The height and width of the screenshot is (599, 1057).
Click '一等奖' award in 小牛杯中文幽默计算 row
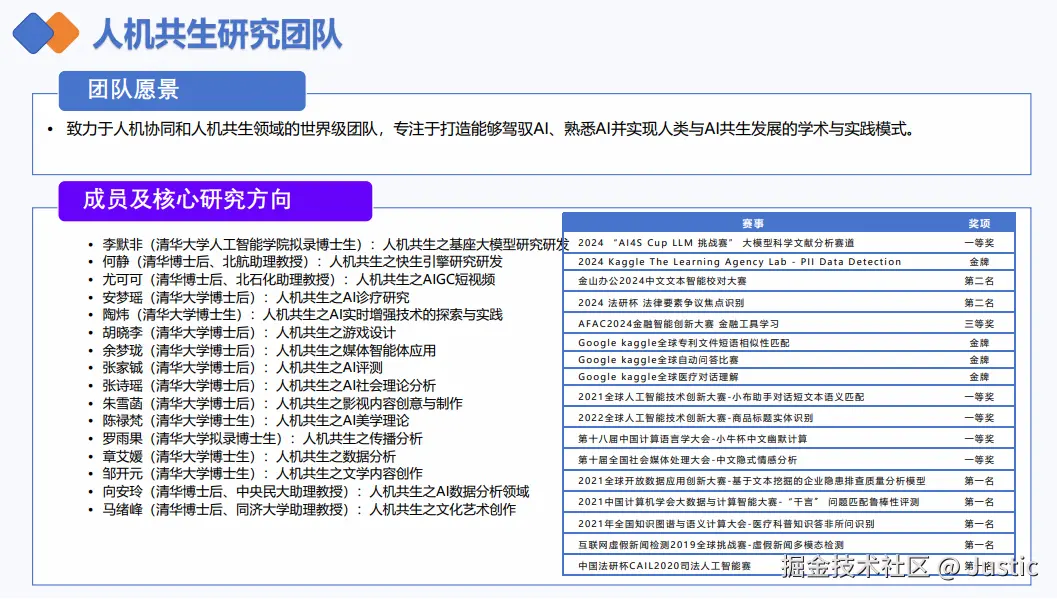click(x=979, y=439)
